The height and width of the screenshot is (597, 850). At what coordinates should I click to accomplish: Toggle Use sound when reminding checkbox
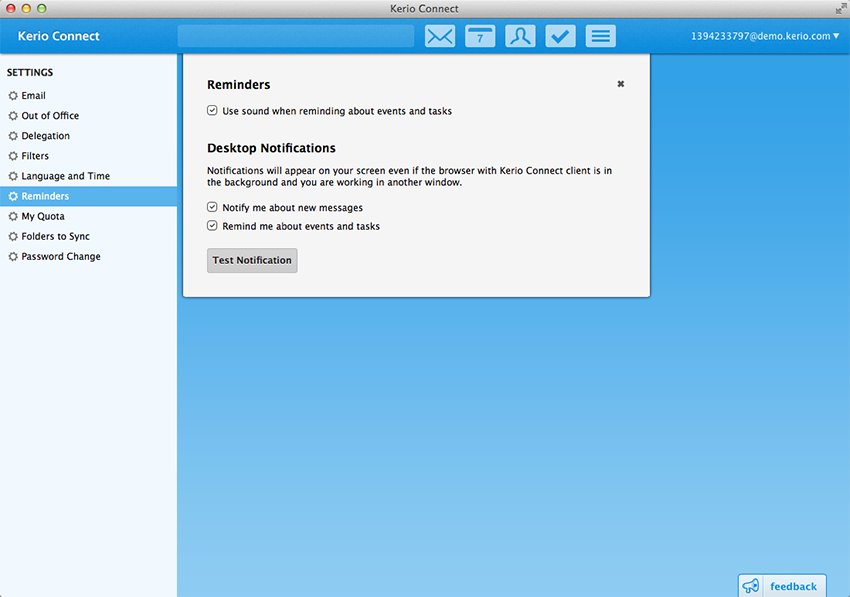[x=212, y=111]
